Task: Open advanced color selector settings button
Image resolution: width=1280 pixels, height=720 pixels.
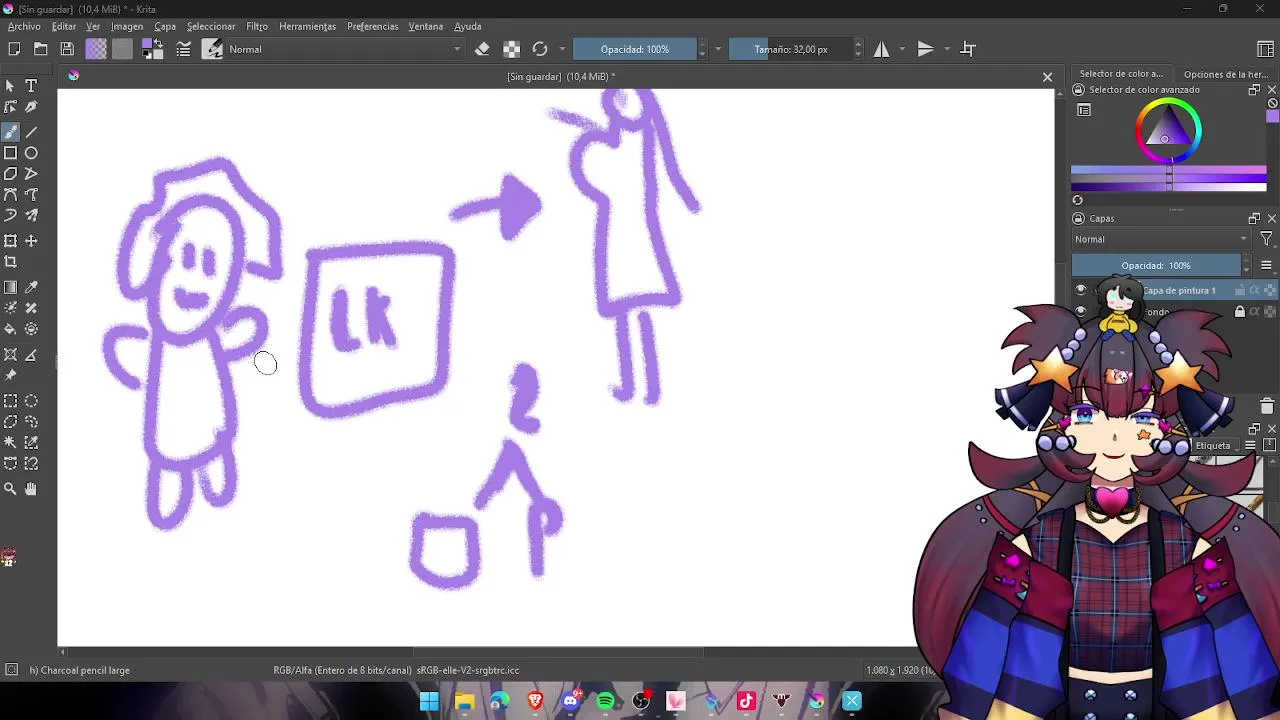Action: coord(1084,110)
